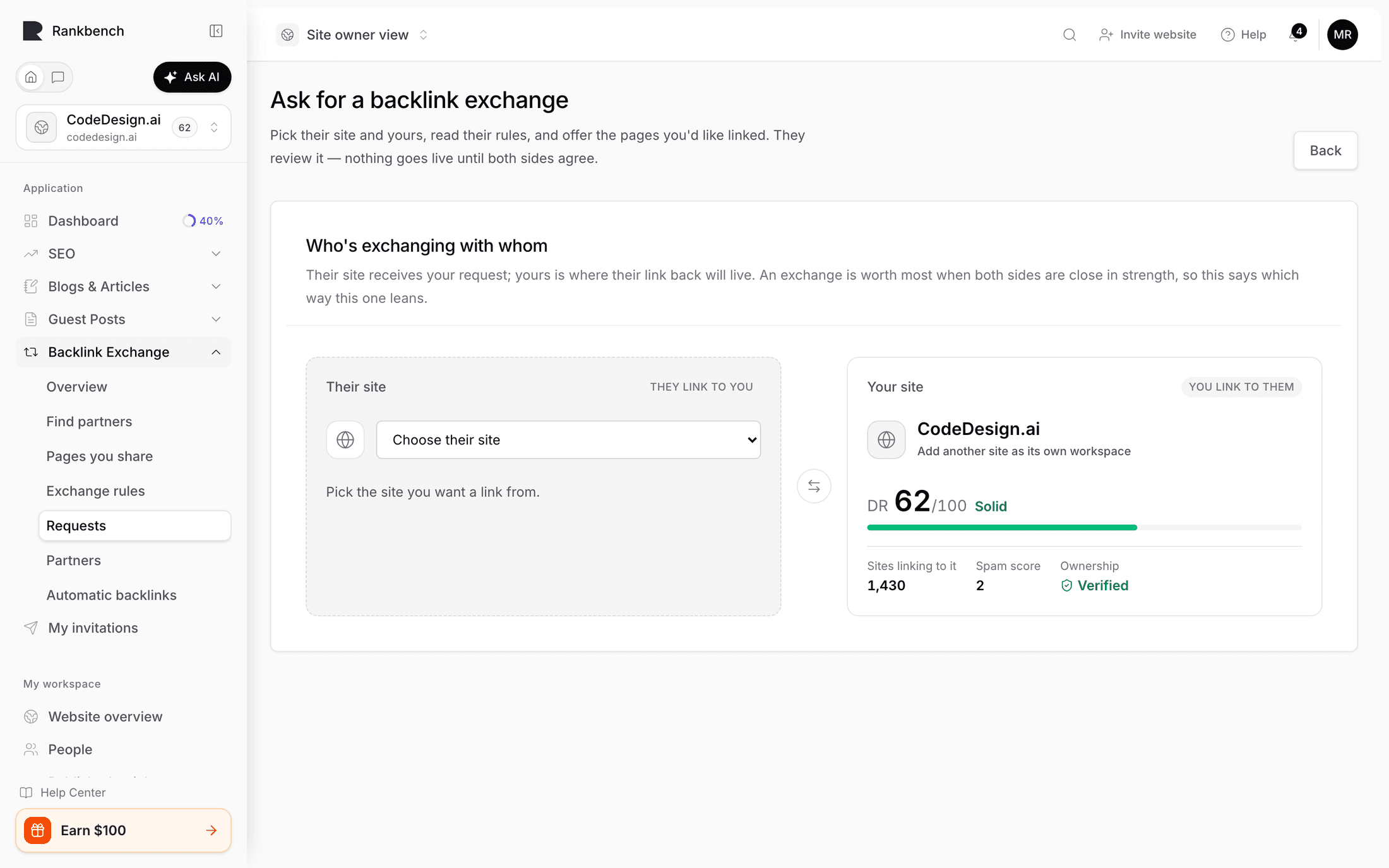Click the Rankbench logo

pos(33,31)
